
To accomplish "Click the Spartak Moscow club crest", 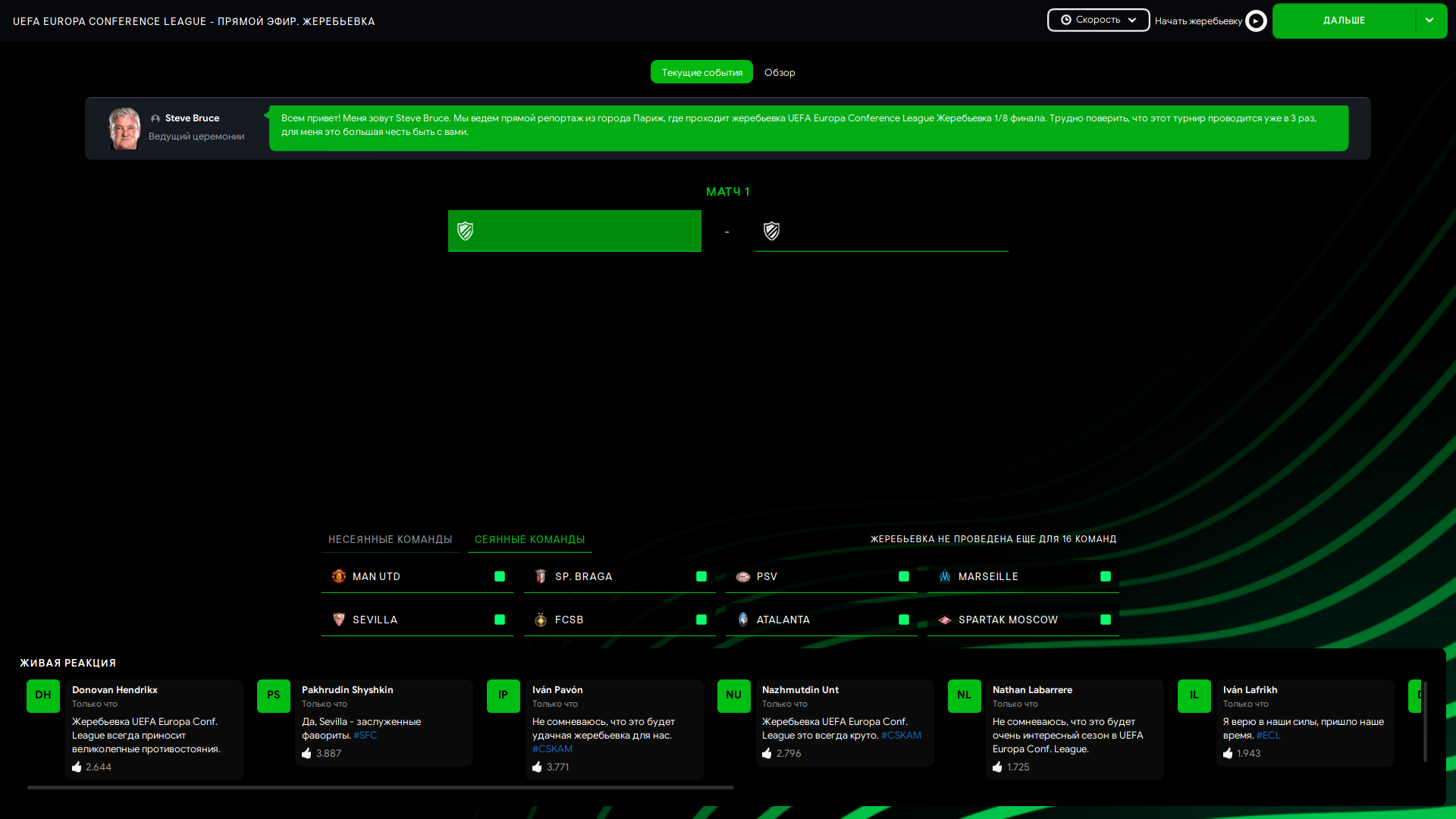I will point(945,620).
